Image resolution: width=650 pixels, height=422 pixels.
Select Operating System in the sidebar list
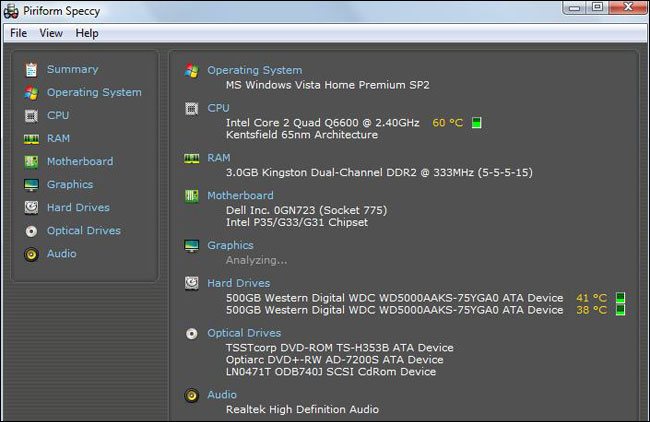pos(94,93)
